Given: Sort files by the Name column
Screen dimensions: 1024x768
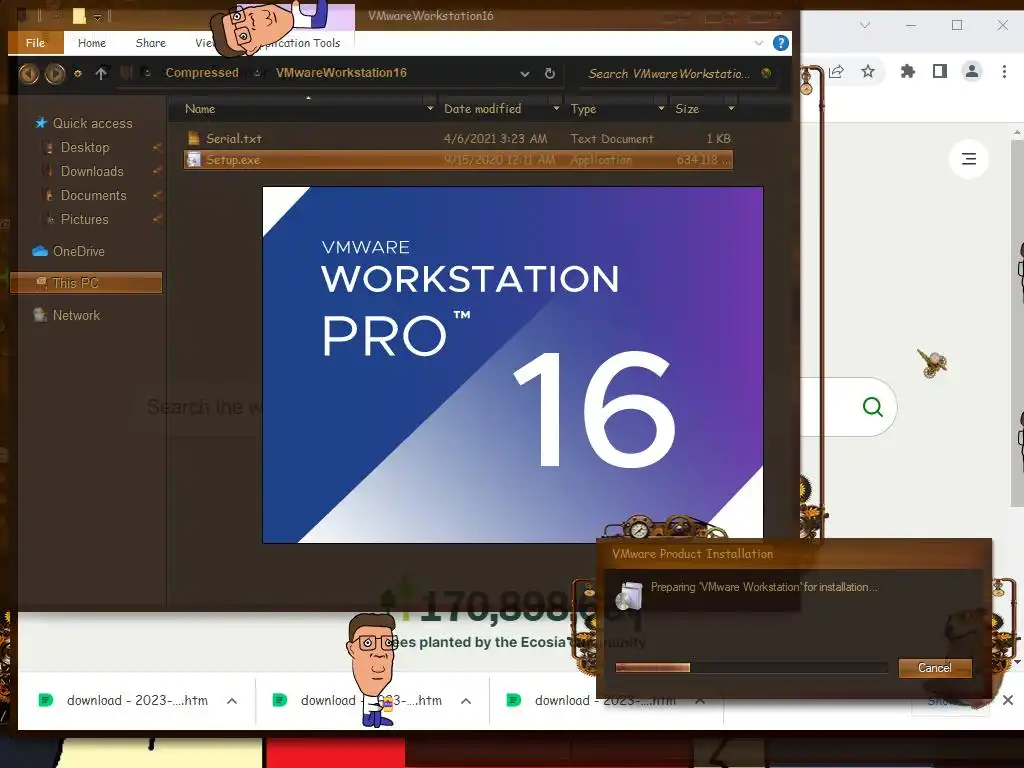Looking at the screenshot, I should pyautogui.click(x=200, y=109).
